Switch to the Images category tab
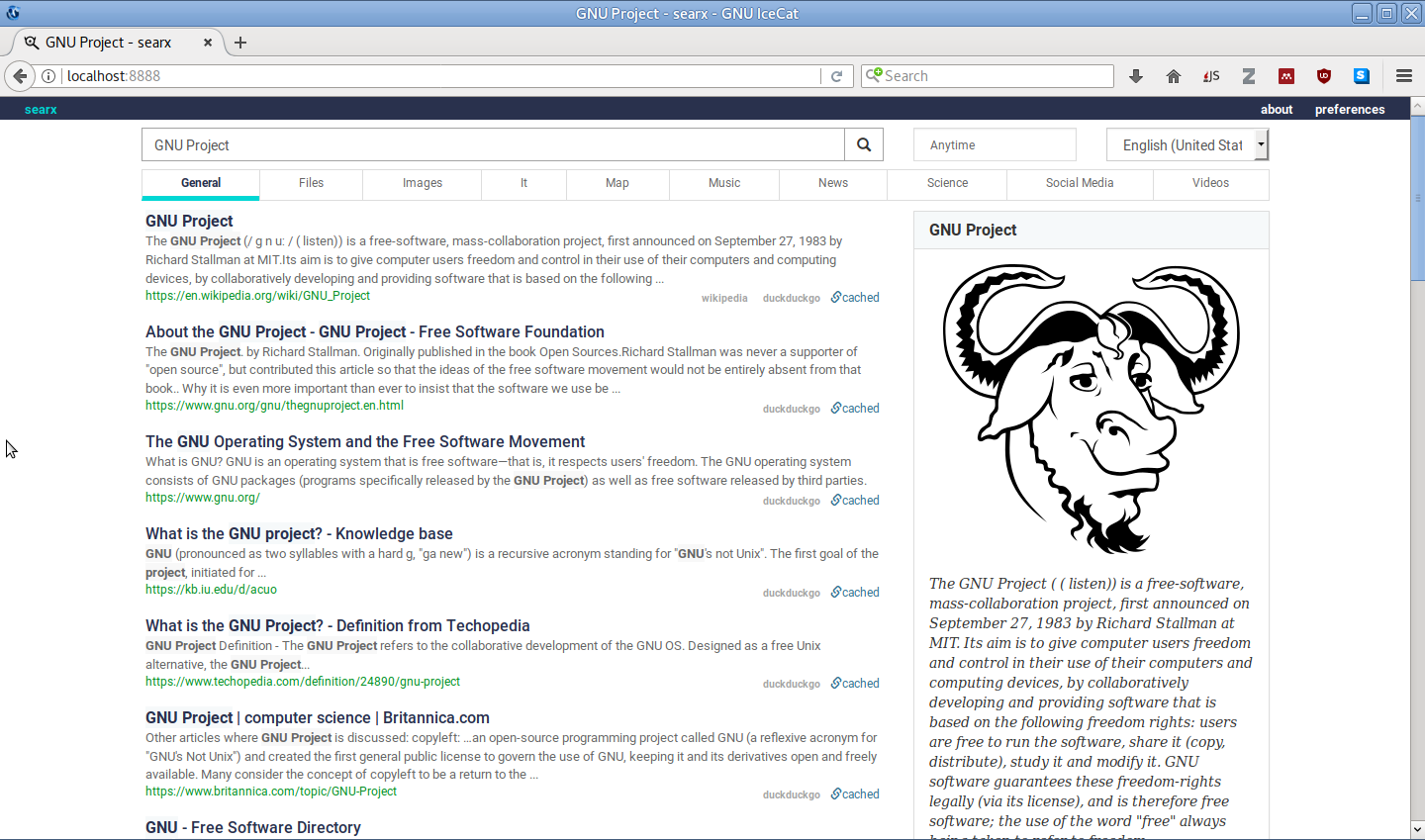Image resolution: width=1425 pixels, height=840 pixels. (422, 183)
